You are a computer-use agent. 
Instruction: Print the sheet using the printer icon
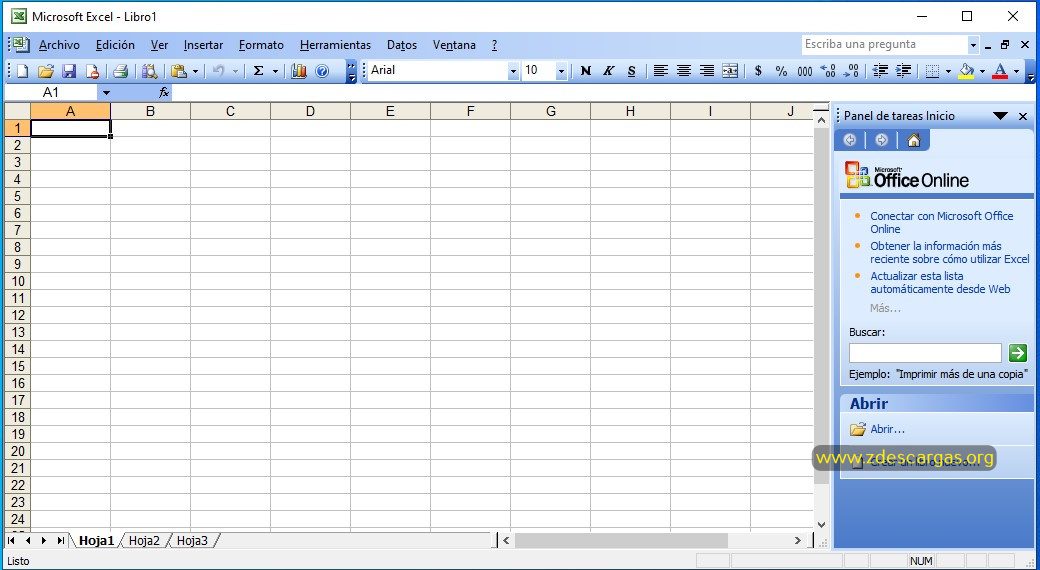pos(120,71)
